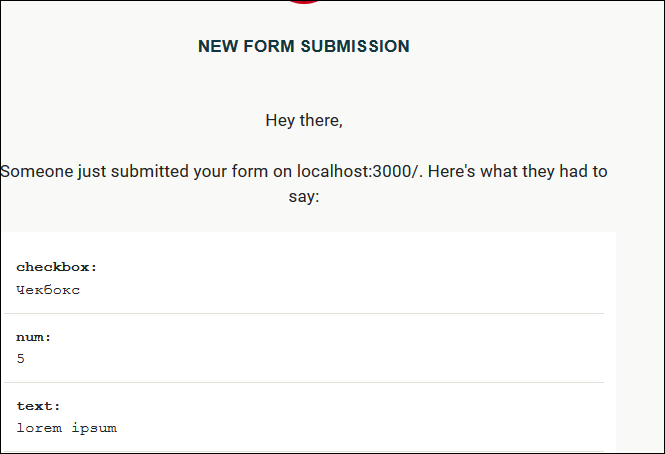
Task: Click the red logo at the top
Action: (304, 2)
